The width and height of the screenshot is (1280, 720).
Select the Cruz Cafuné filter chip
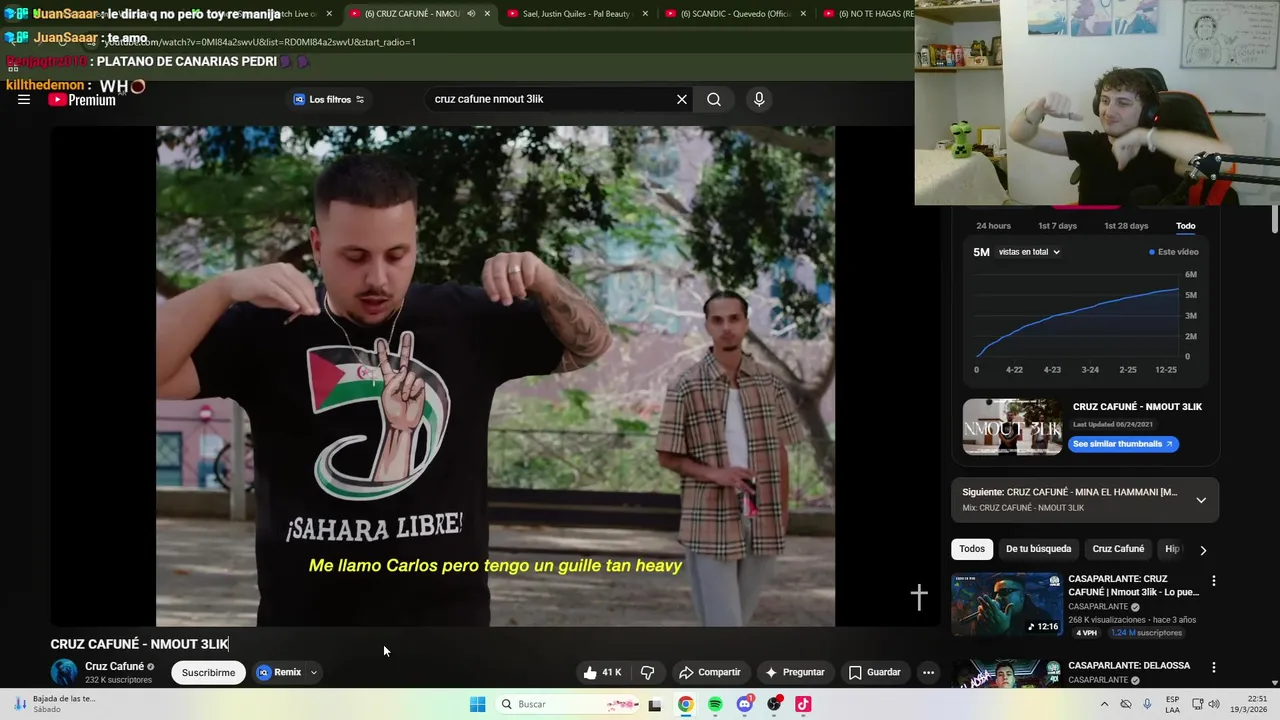point(1118,549)
